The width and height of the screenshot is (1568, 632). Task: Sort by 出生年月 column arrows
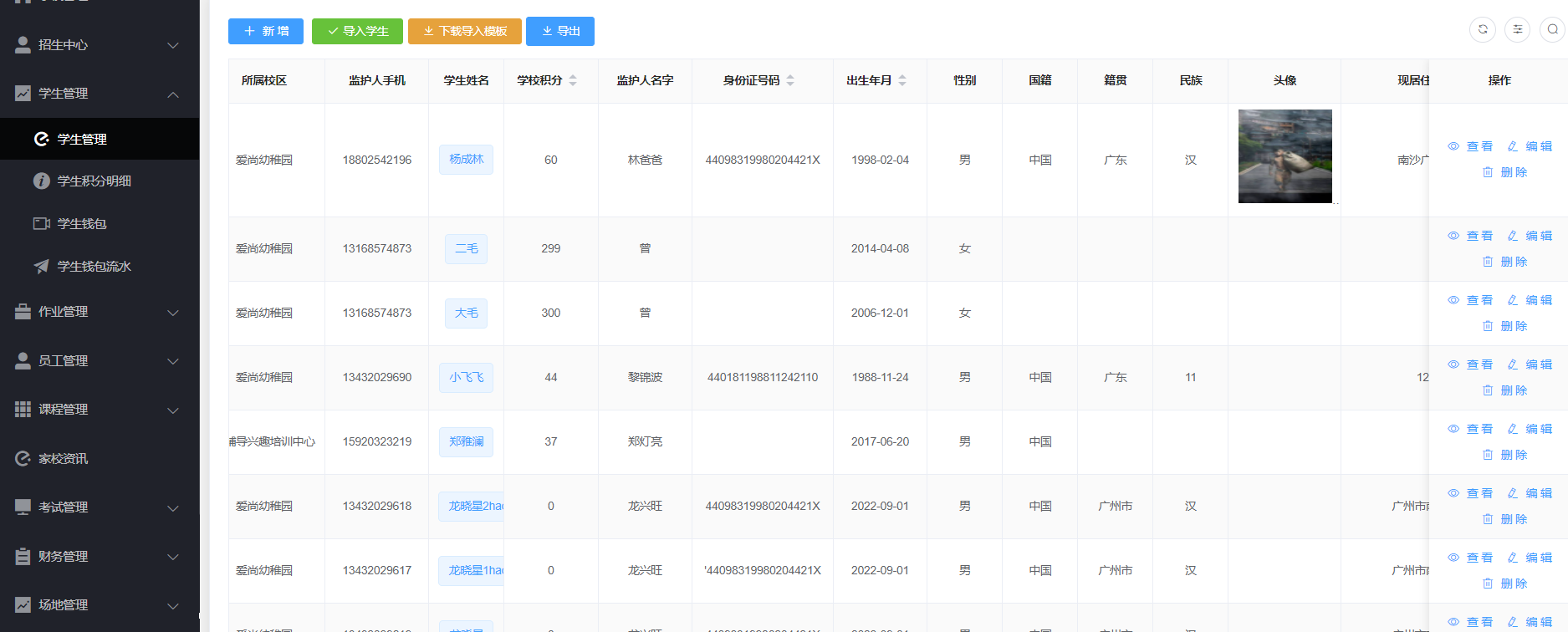click(x=902, y=80)
